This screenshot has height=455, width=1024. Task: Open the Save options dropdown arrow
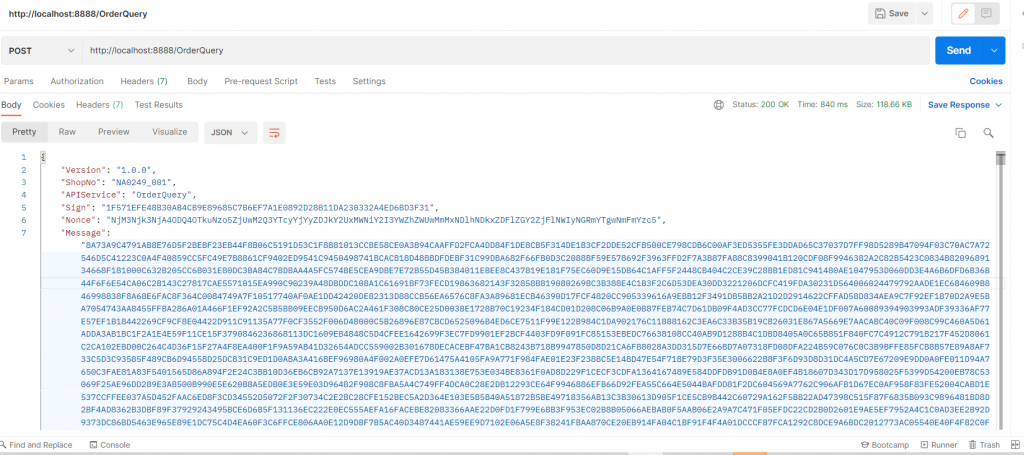pos(923,13)
